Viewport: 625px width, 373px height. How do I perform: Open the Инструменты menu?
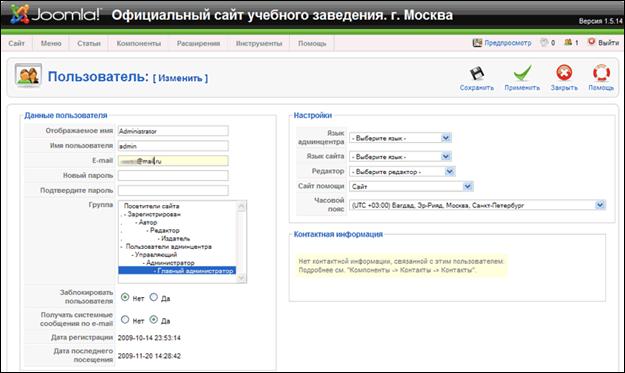click(259, 43)
